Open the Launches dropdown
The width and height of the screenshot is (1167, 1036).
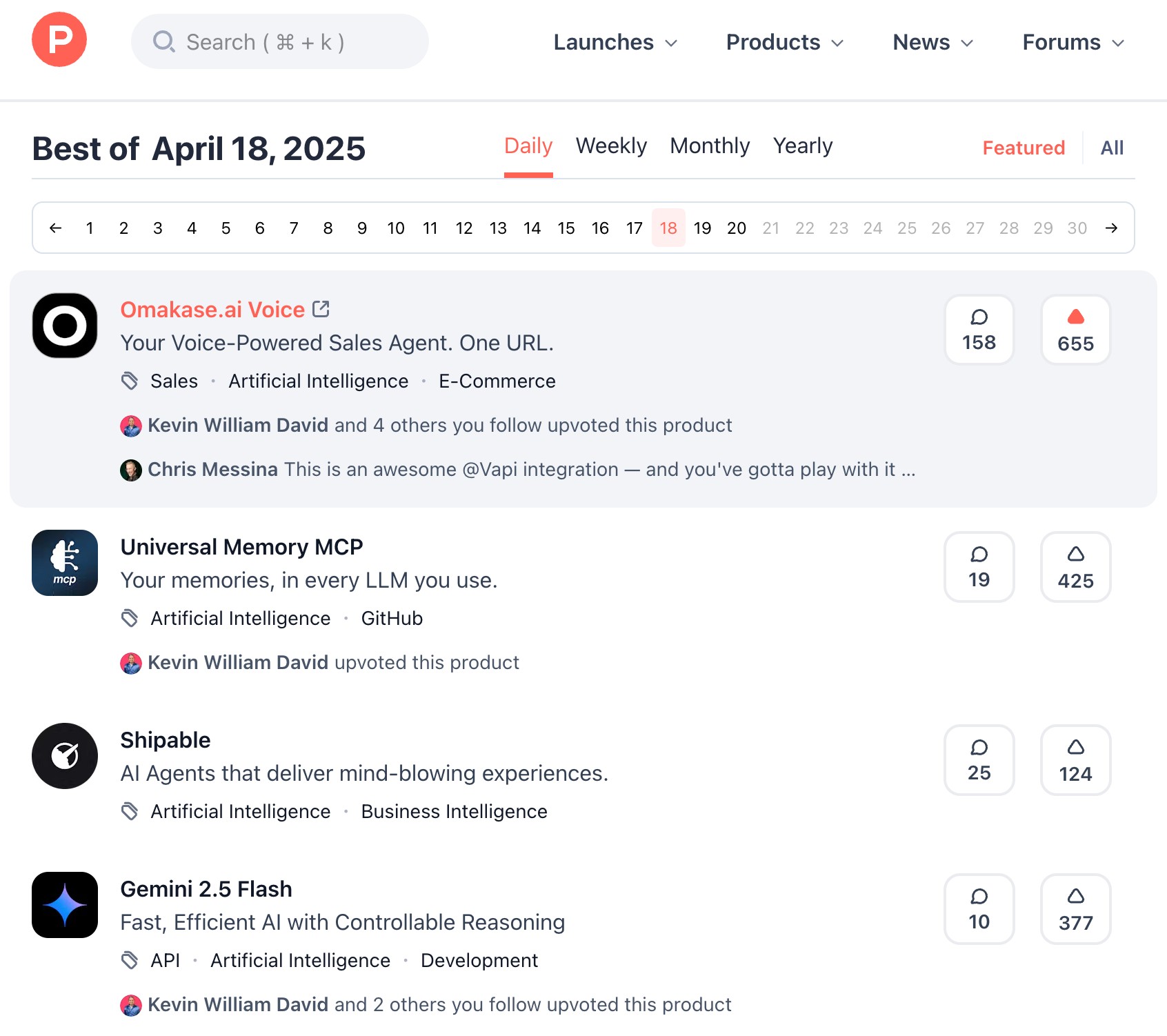tap(615, 42)
